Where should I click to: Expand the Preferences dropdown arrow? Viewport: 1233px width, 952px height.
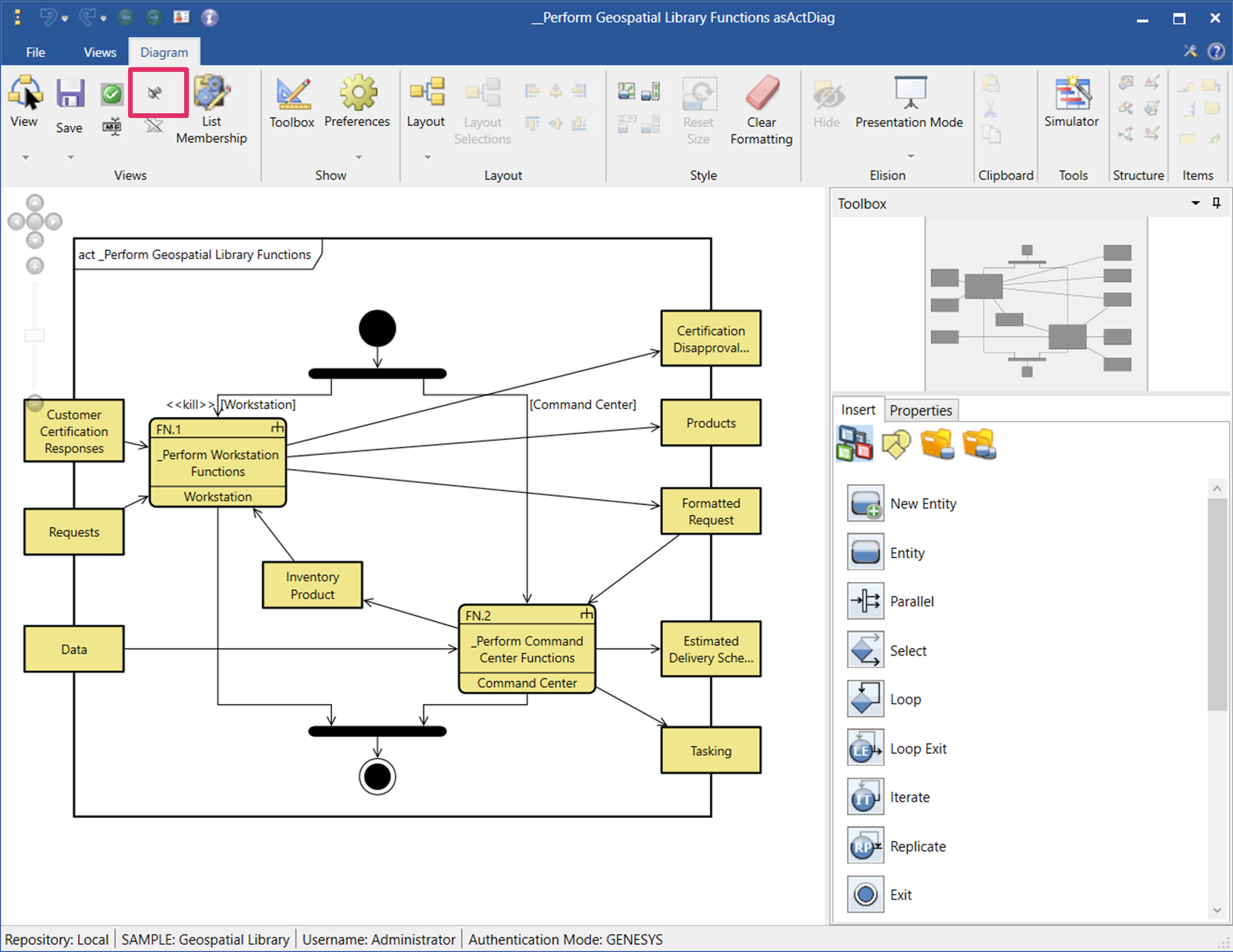[358, 157]
